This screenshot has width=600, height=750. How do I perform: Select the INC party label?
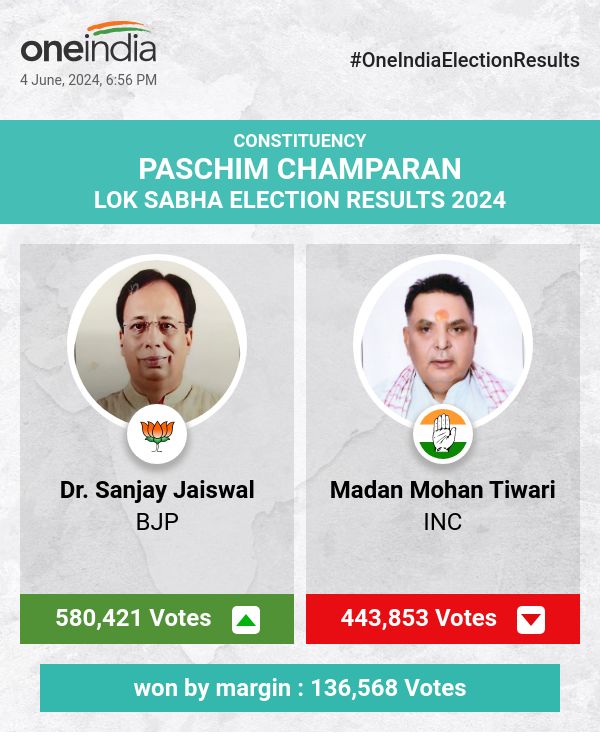(443, 521)
